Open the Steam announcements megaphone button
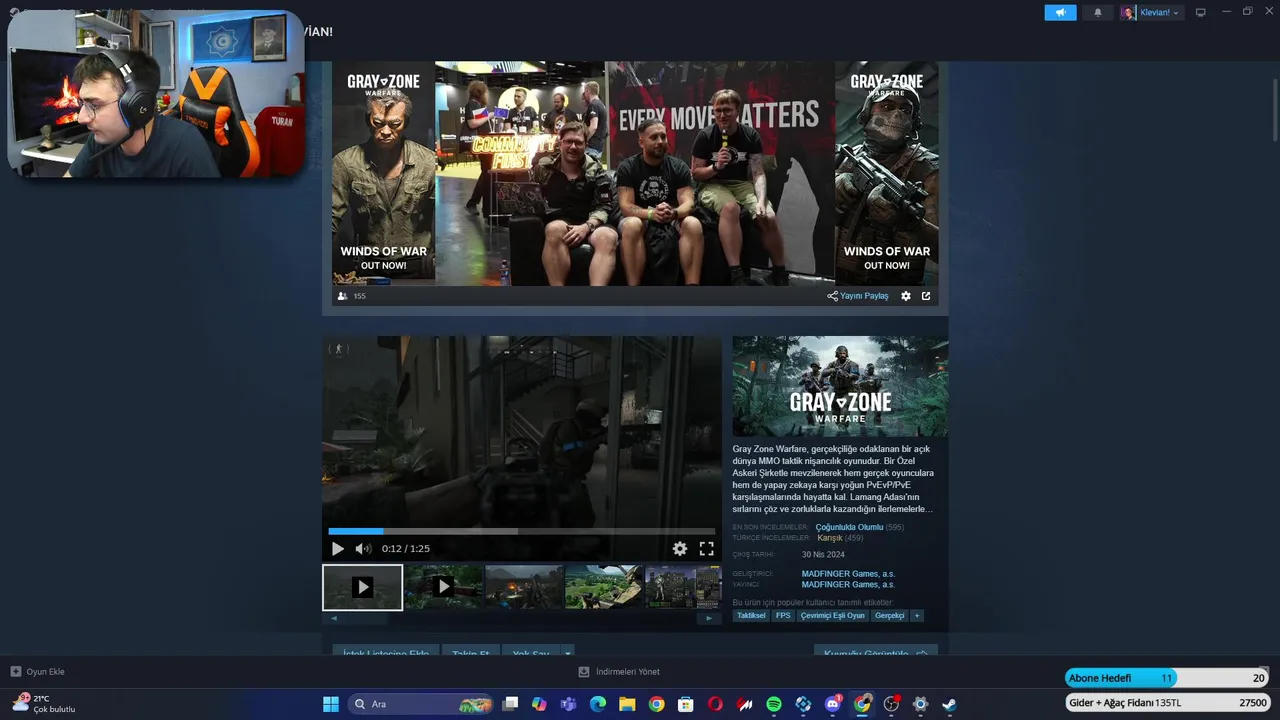Screen dimensions: 1280x720 tap(1060, 12)
